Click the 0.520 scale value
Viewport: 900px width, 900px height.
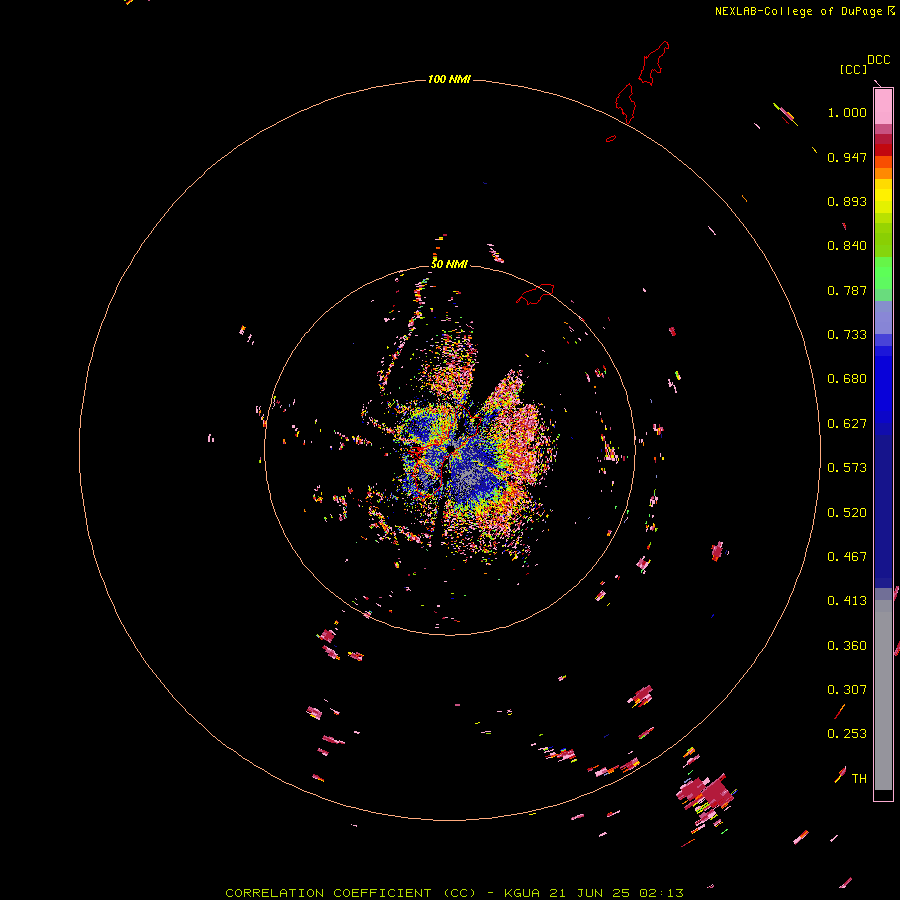pyautogui.click(x=847, y=513)
